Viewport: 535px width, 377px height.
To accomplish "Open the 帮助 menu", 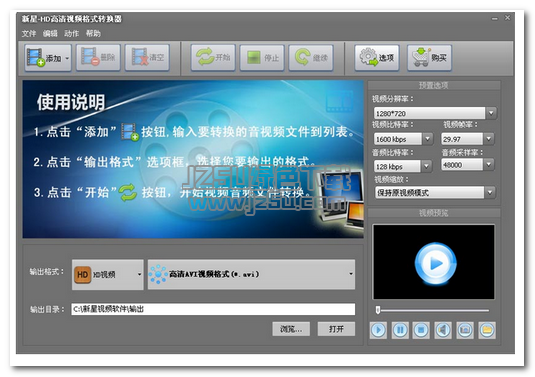I will [93, 33].
